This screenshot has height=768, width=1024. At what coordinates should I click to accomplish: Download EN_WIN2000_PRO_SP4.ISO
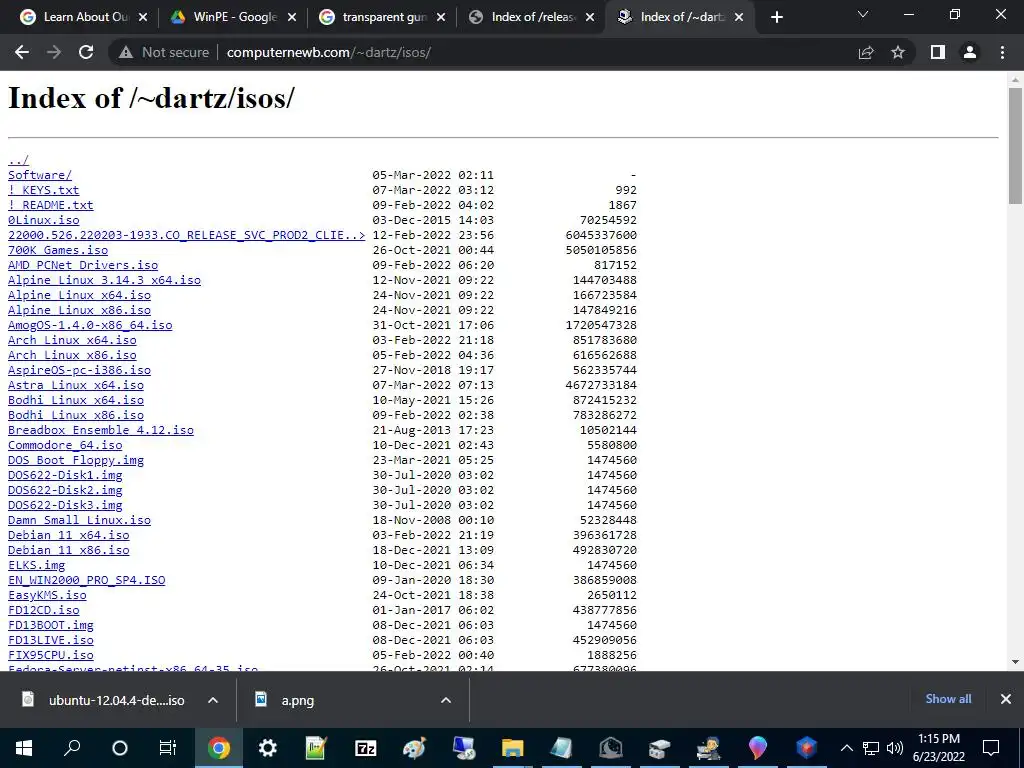86,581
